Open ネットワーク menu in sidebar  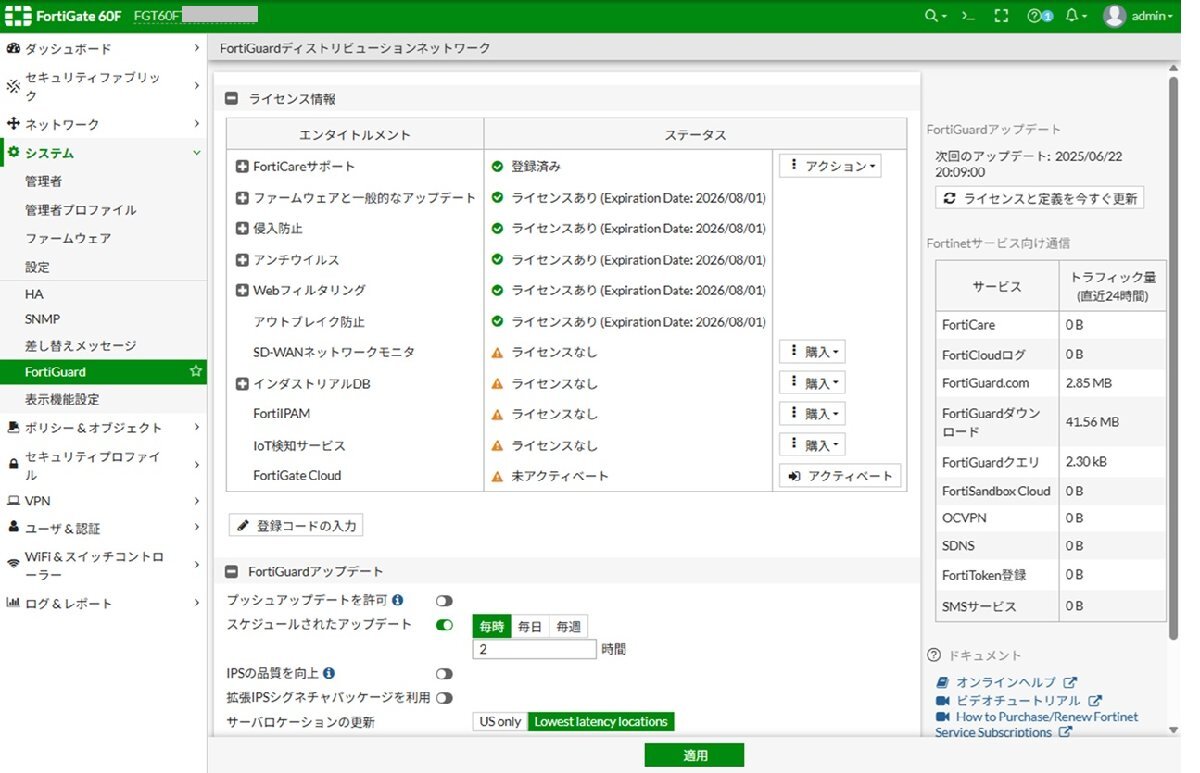click(x=104, y=124)
